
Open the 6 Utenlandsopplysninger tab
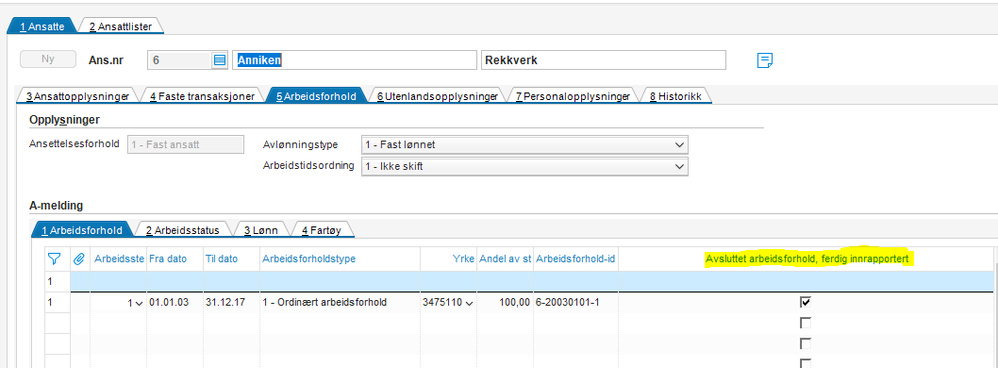[x=437, y=96]
